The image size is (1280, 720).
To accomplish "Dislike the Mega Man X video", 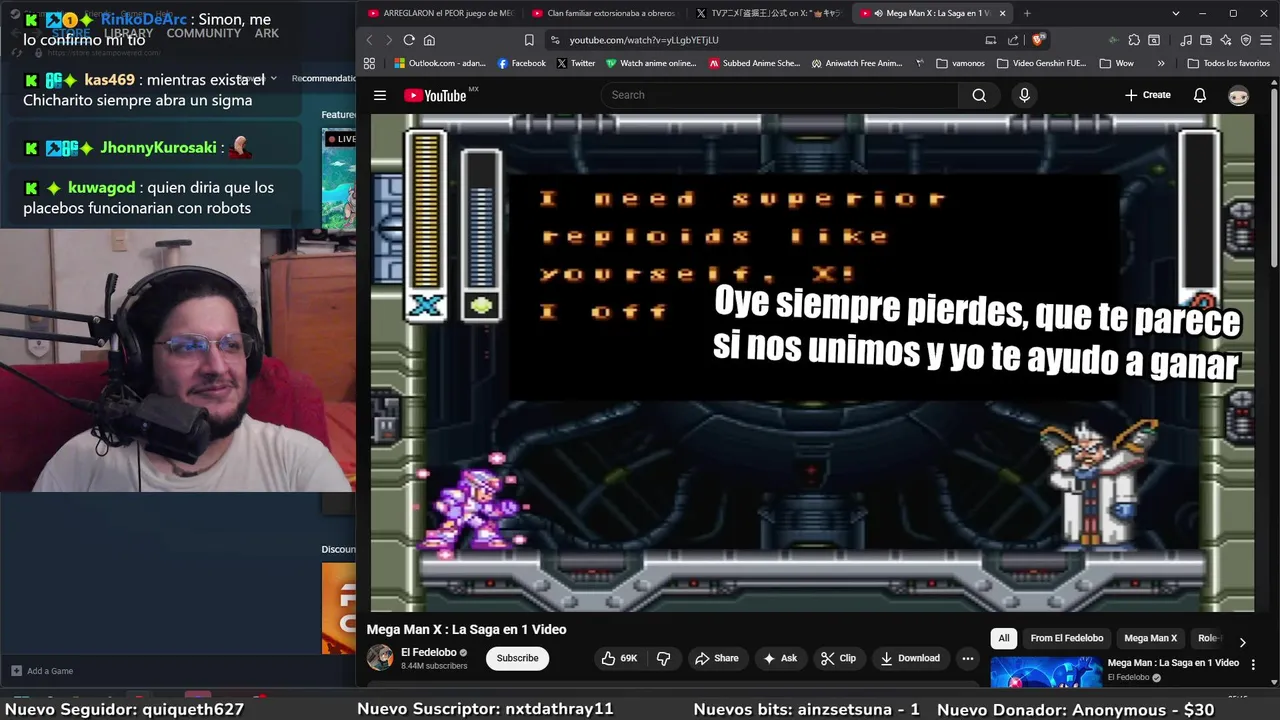I will pos(663,658).
